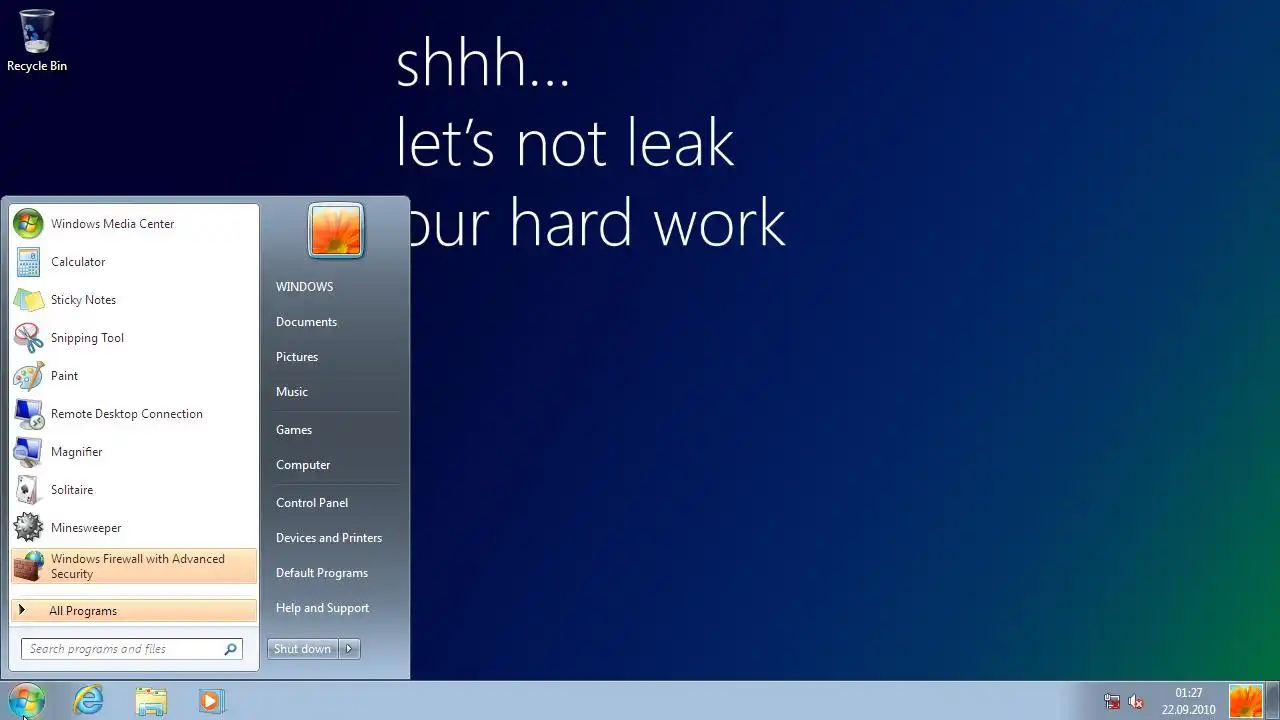Image resolution: width=1280 pixels, height=720 pixels.
Task: Open Music from the Start menu
Action: tap(292, 392)
